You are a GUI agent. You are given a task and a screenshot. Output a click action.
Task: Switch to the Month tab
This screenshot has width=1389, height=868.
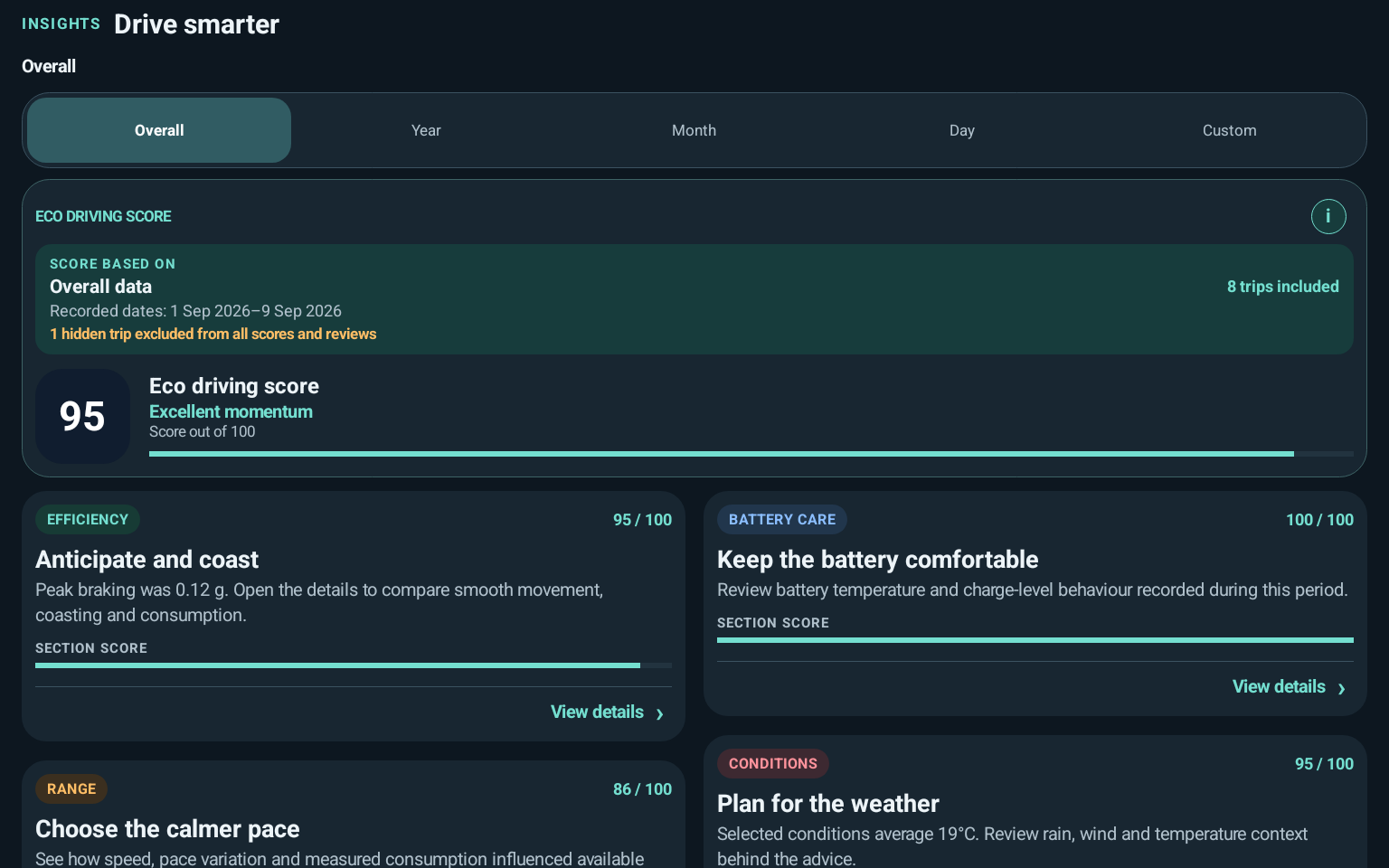(x=694, y=130)
